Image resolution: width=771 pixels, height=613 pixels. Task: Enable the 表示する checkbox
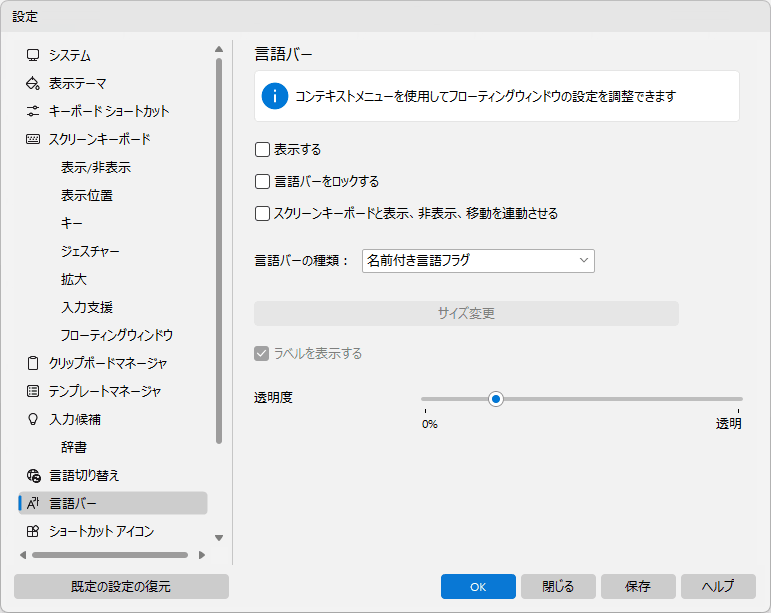click(x=262, y=149)
